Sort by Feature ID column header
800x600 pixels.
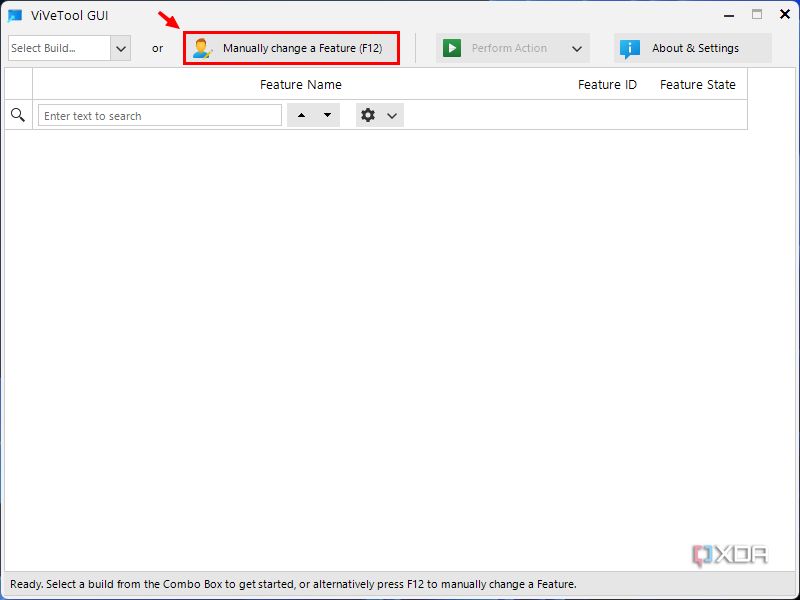[x=607, y=85]
